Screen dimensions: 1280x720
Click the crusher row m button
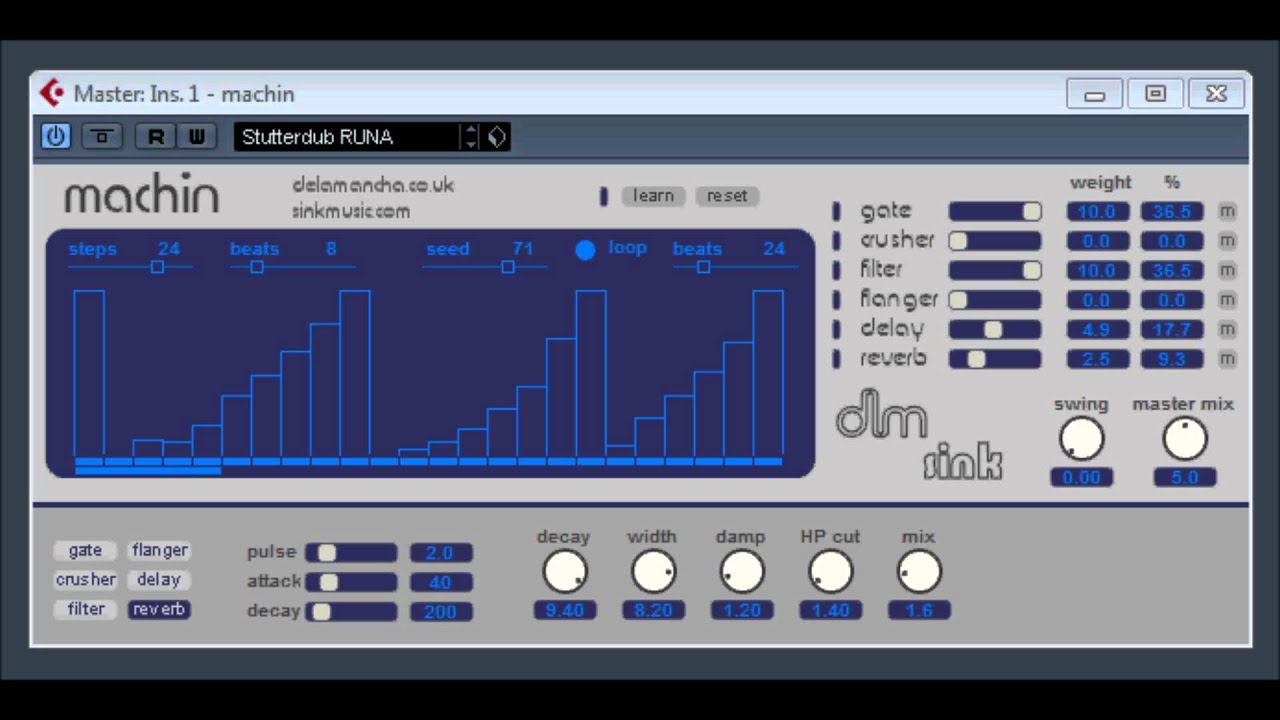1227,241
